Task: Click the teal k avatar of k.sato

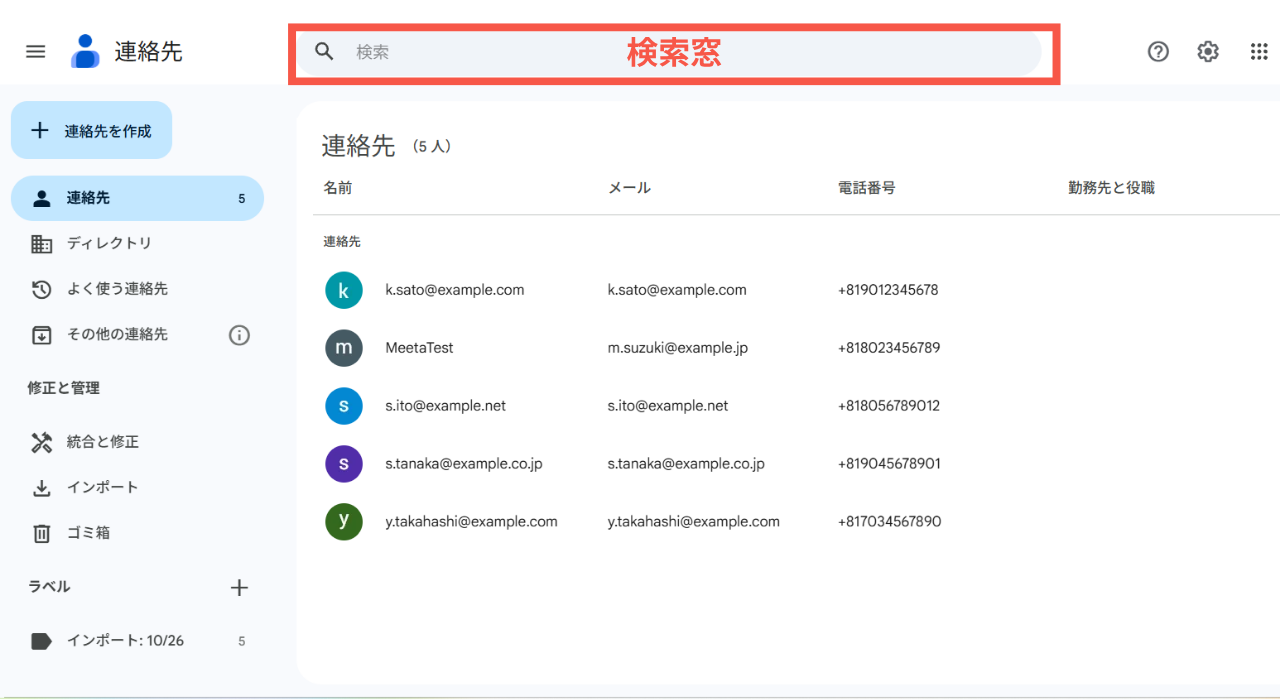Action: (x=344, y=290)
